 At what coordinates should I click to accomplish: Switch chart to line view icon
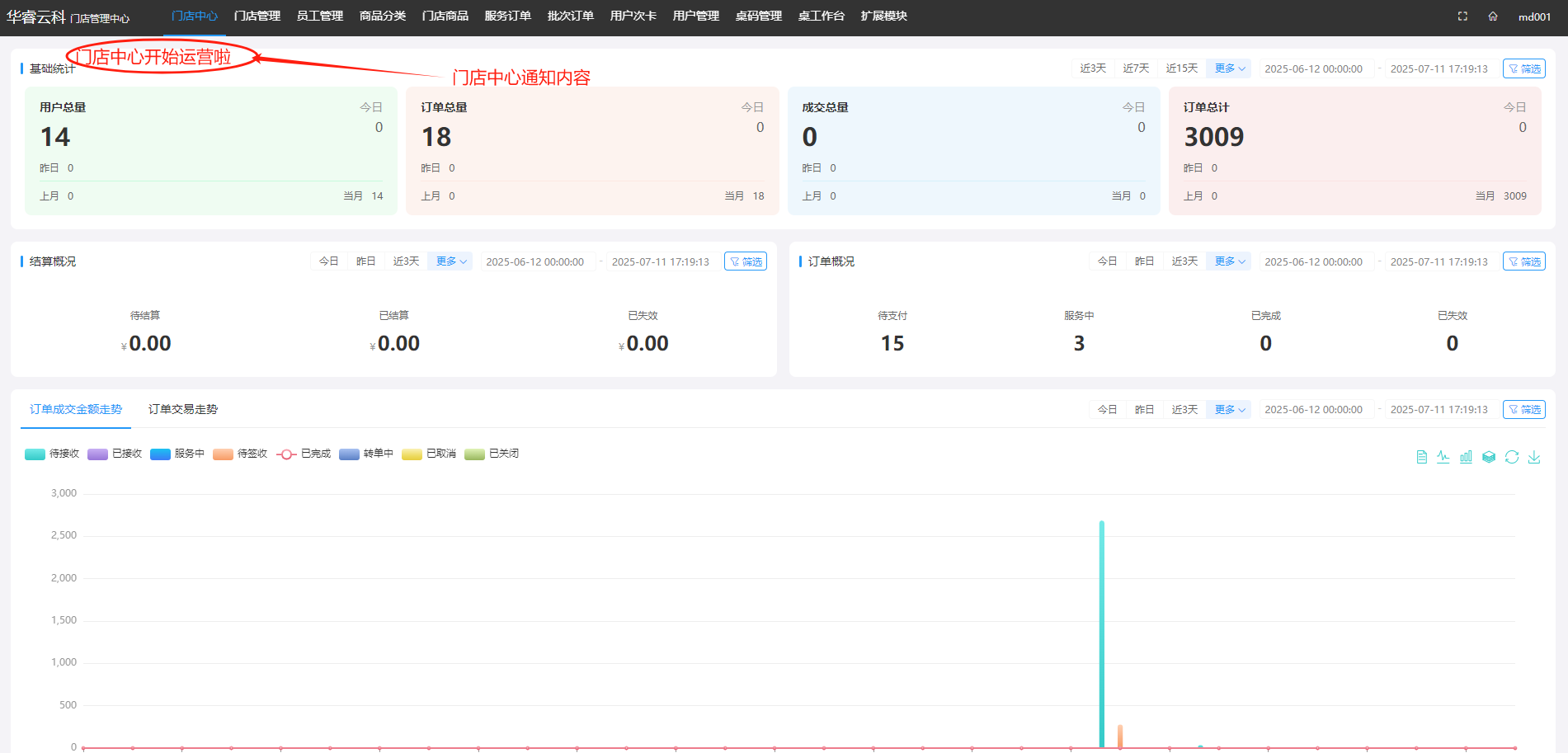point(1443,457)
